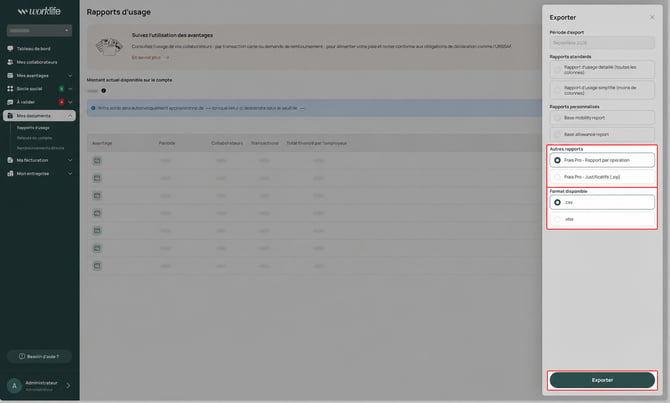Screen dimensions: 670x403
Task: Click the Worklife logo in the sidebar
Action: click(x=39, y=11)
